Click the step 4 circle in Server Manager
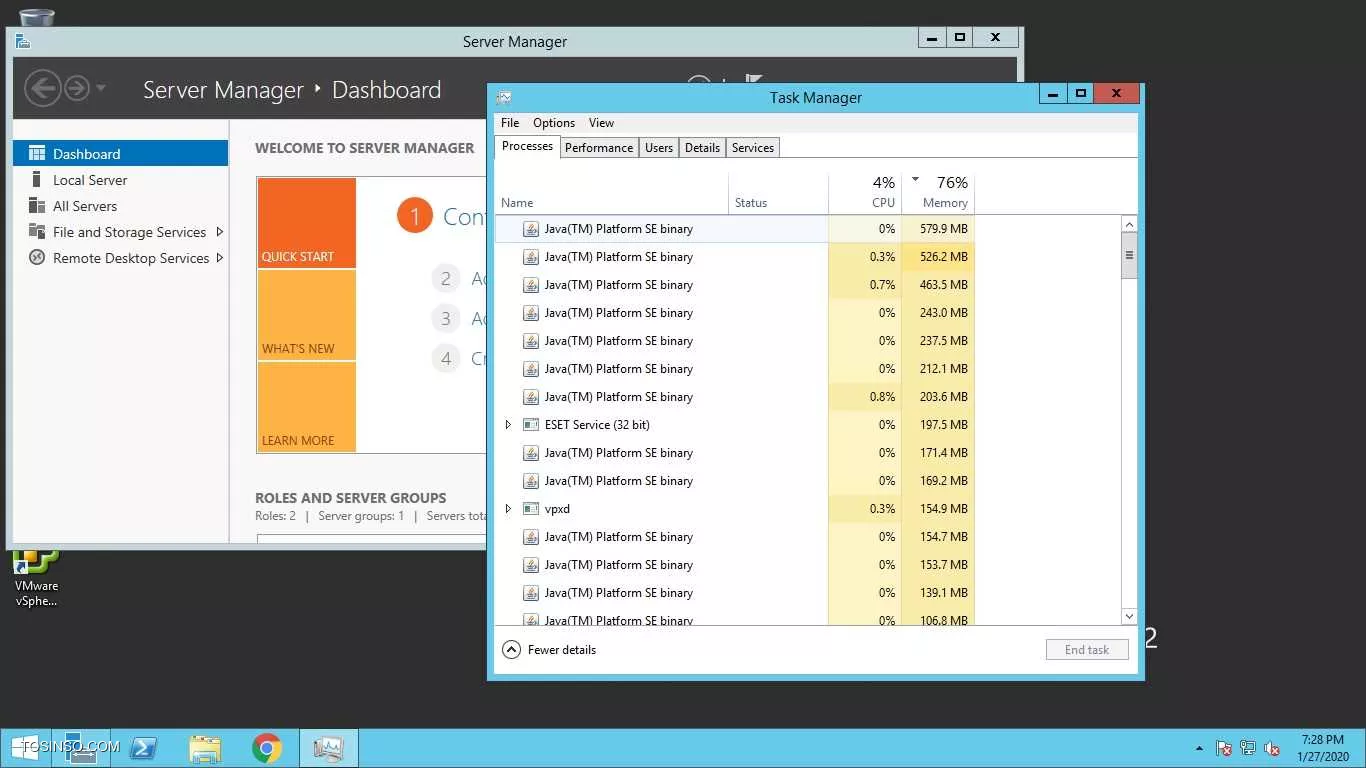1366x768 pixels. click(x=446, y=358)
